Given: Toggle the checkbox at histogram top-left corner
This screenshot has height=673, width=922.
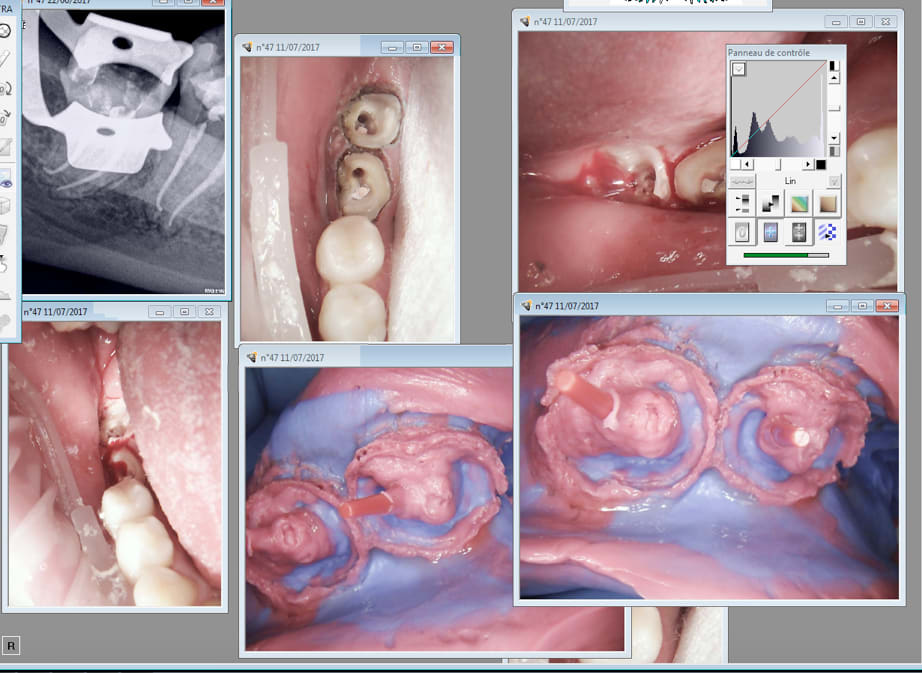Looking at the screenshot, I should (739, 69).
